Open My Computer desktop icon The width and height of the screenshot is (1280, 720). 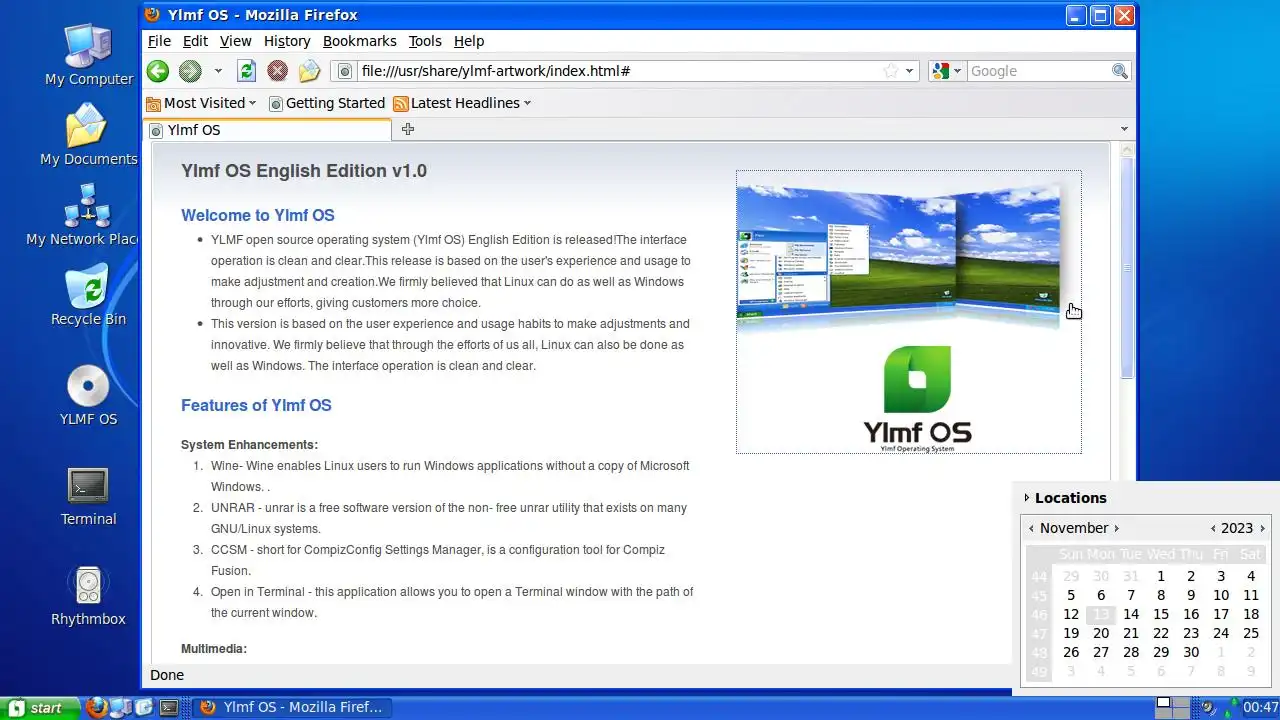(89, 56)
